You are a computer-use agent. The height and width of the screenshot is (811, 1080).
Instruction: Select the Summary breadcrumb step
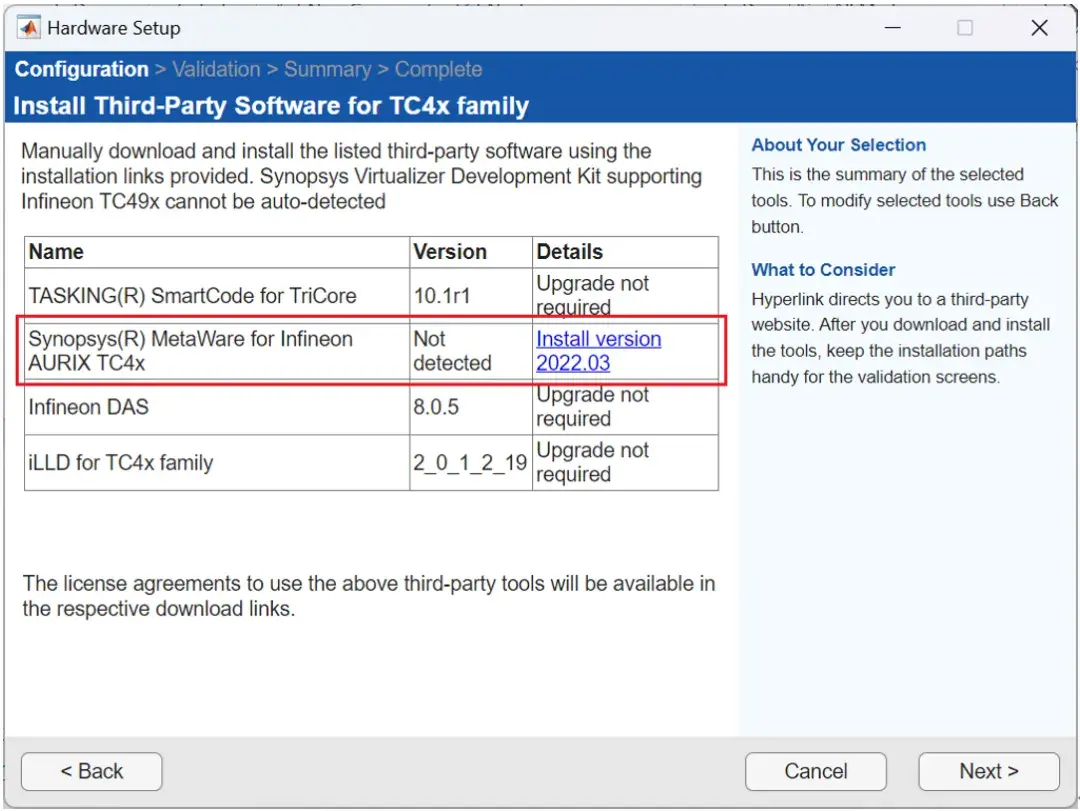coord(328,69)
